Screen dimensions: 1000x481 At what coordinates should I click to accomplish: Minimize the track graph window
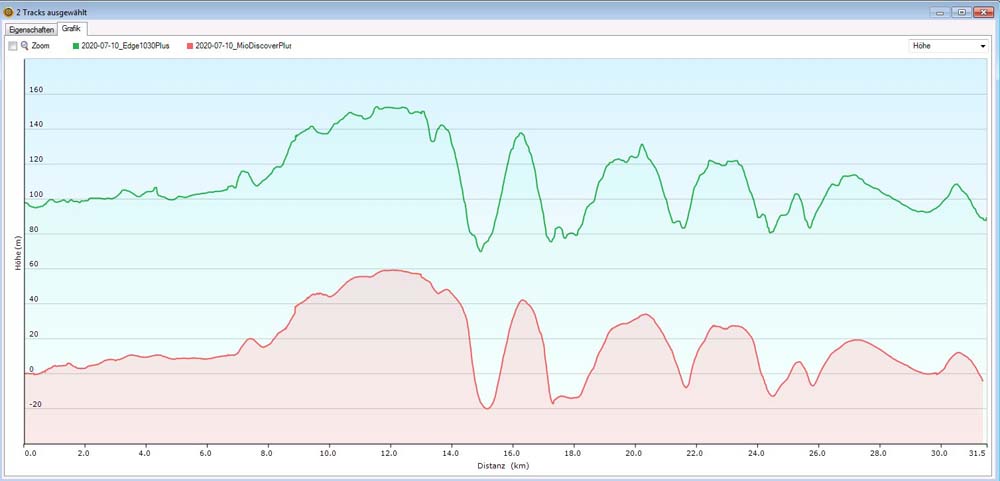940,11
